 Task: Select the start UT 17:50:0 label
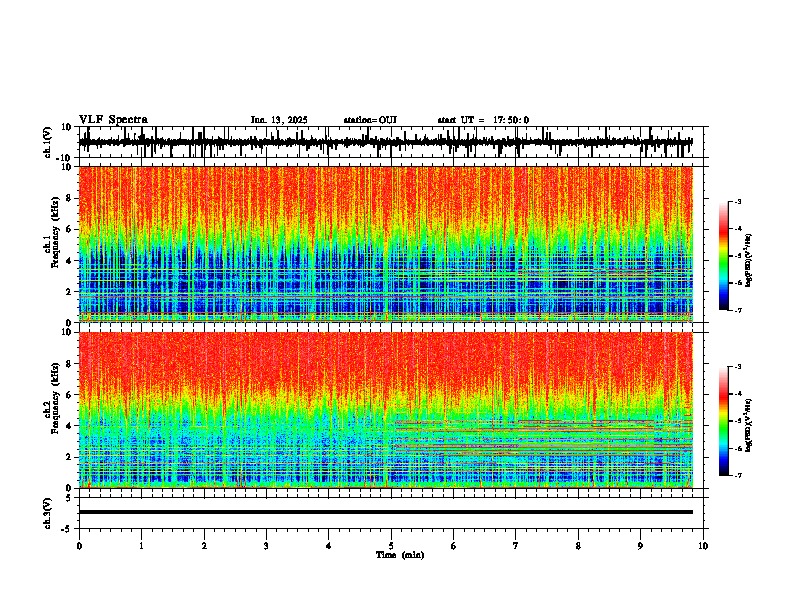(483, 120)
